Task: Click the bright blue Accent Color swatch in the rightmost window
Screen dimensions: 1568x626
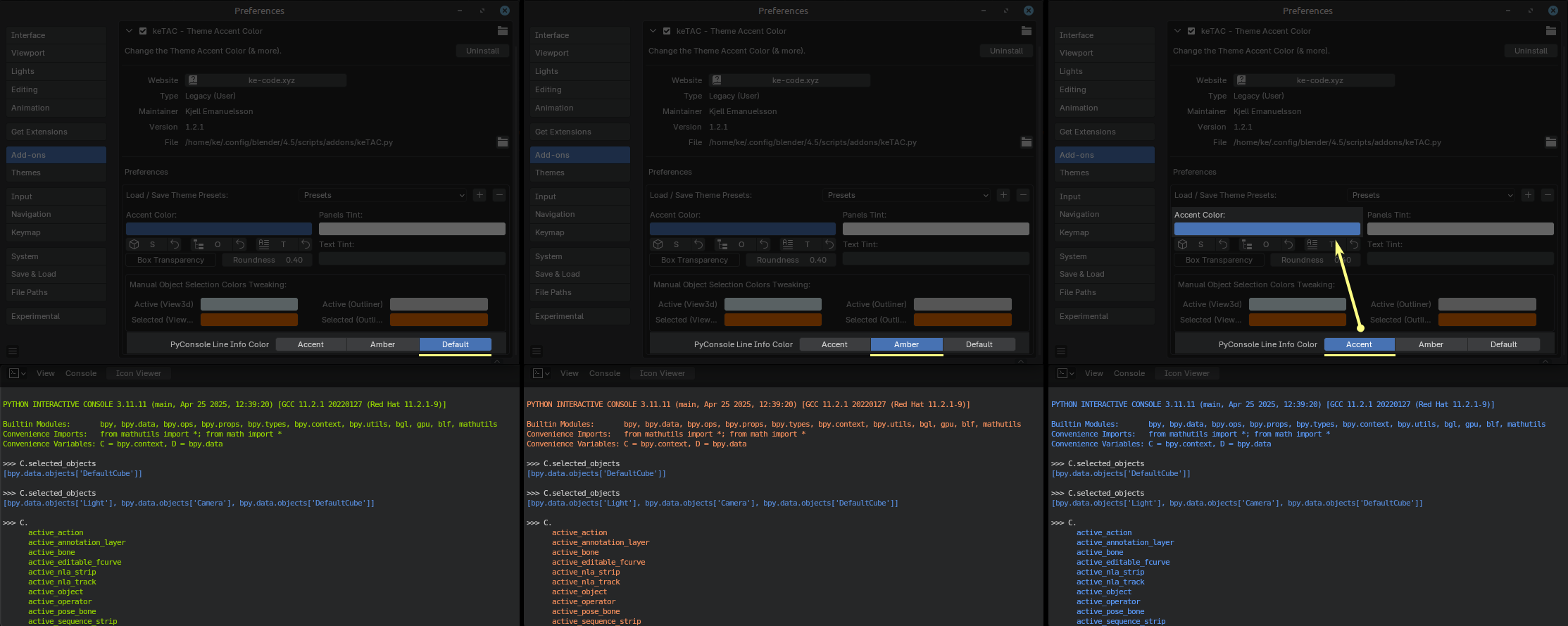Action: tap(1267, 229)
